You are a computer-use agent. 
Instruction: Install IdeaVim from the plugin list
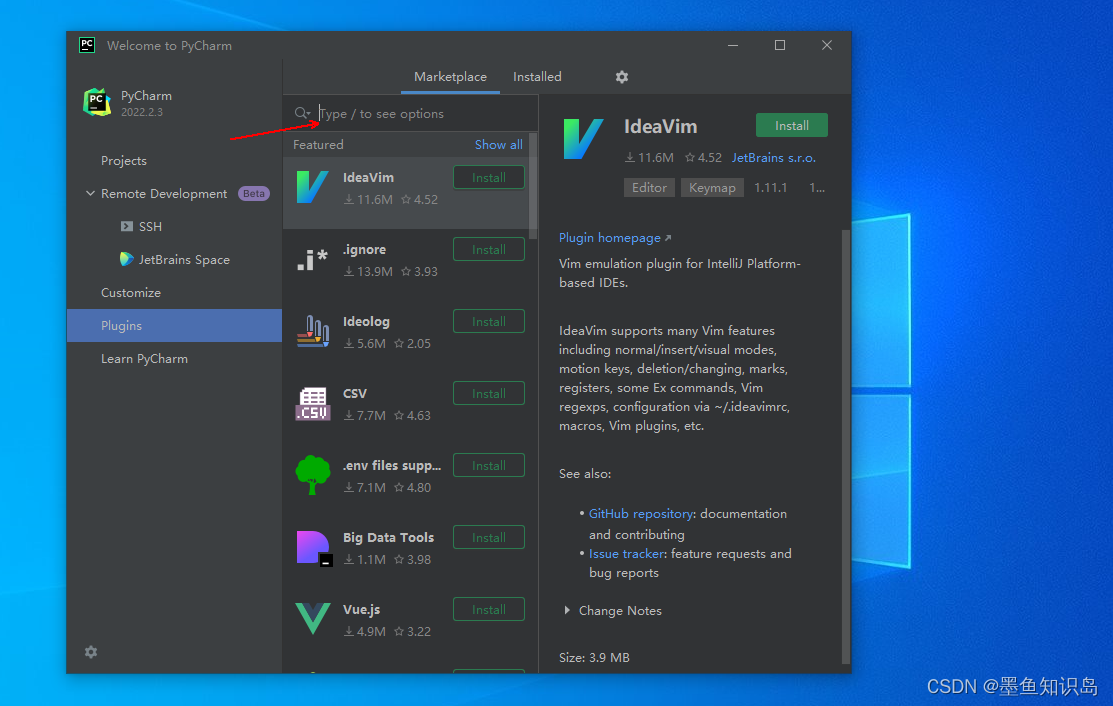click(x=488, y=177)
